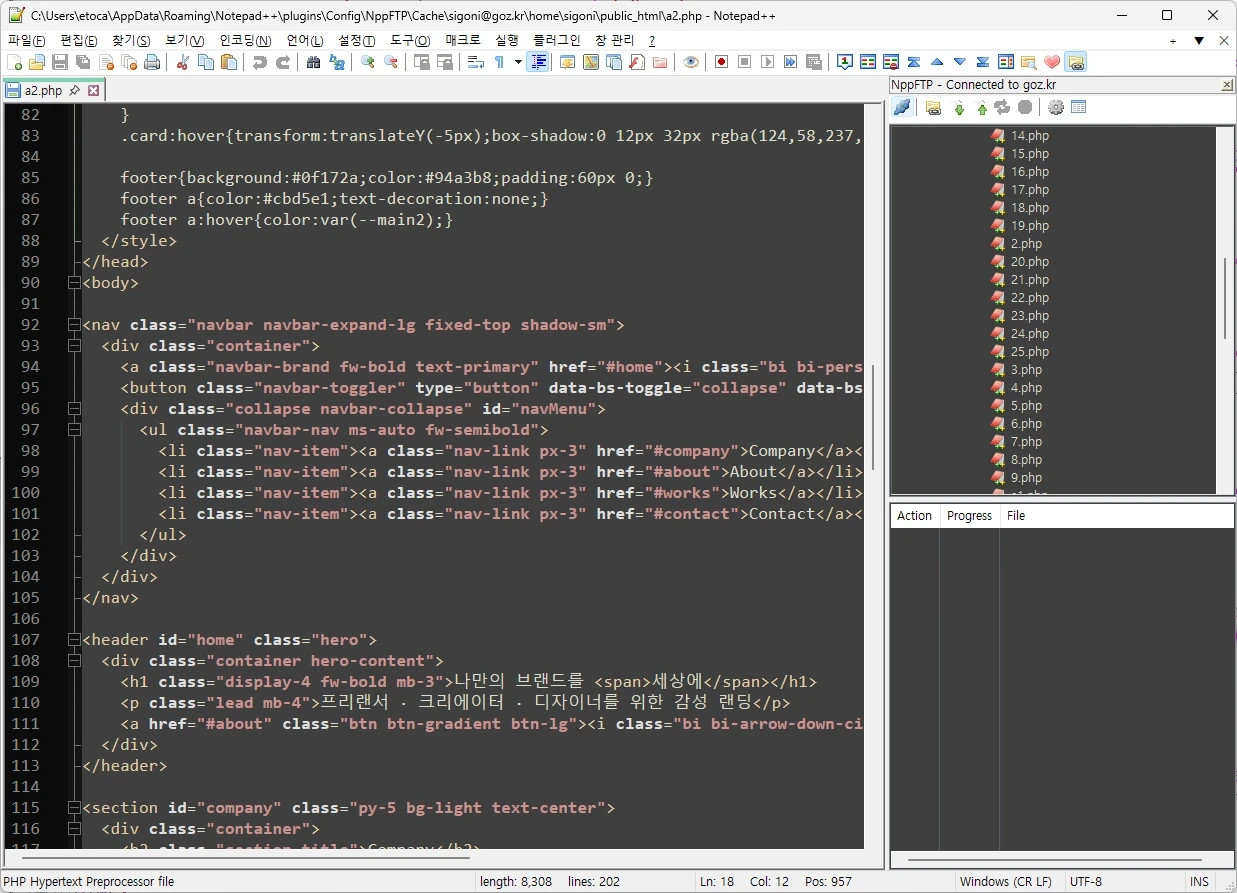This screenshot has width=1237, height=893.
Task: Collapse the header fold at line 107
Action: 73,640
